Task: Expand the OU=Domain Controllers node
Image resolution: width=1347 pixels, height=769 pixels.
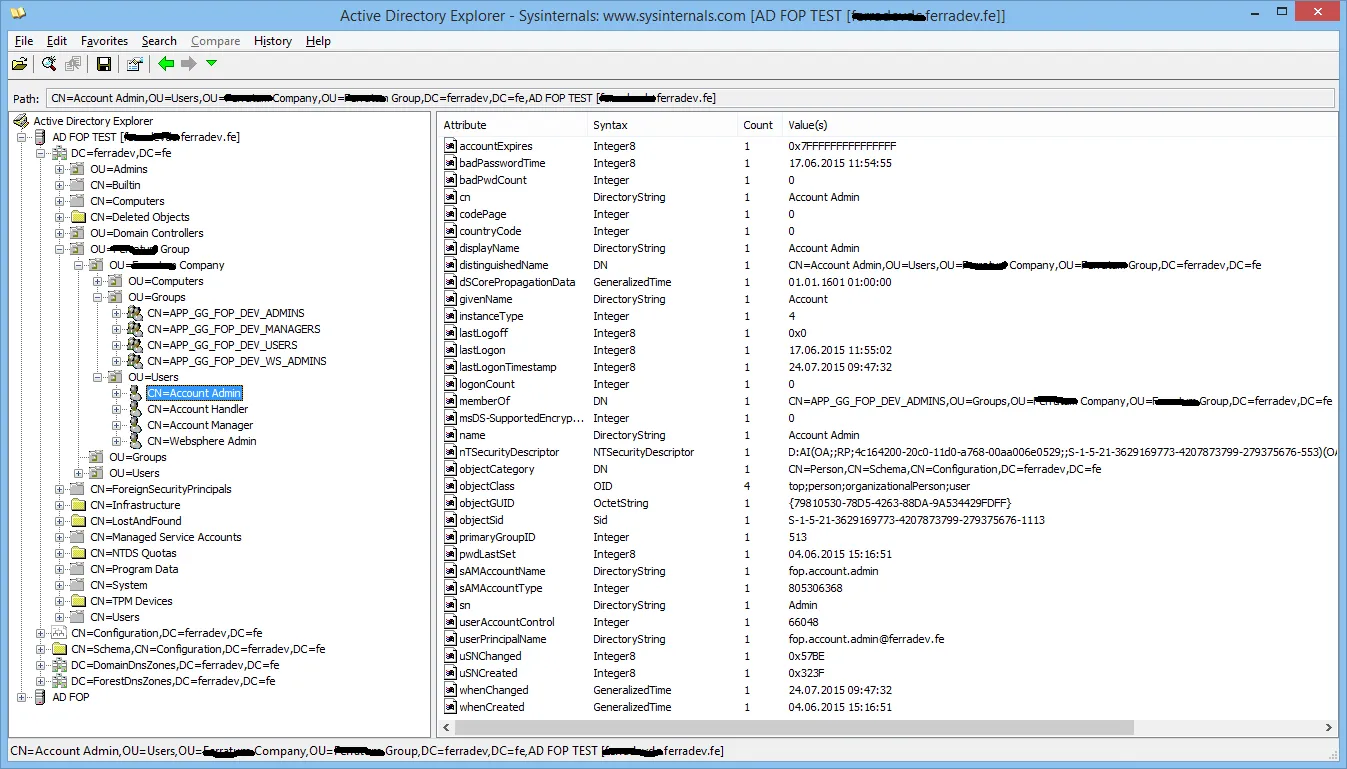Action: point(60,233)
